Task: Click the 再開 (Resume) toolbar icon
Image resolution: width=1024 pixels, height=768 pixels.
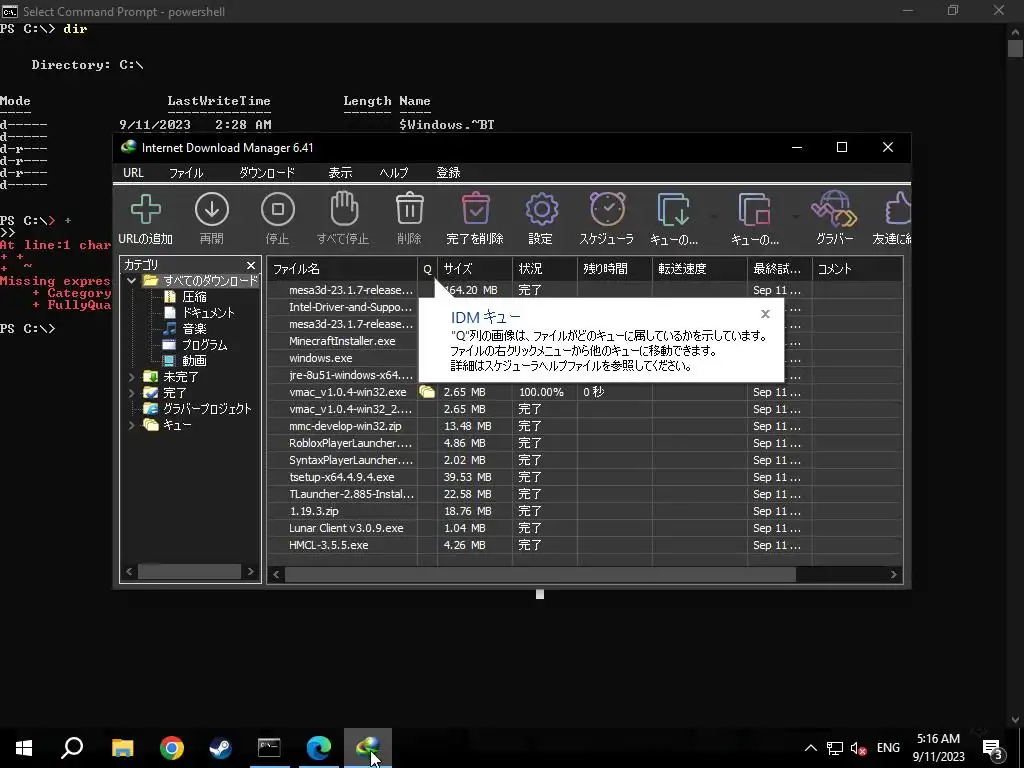Action: [x=212, y=210]
